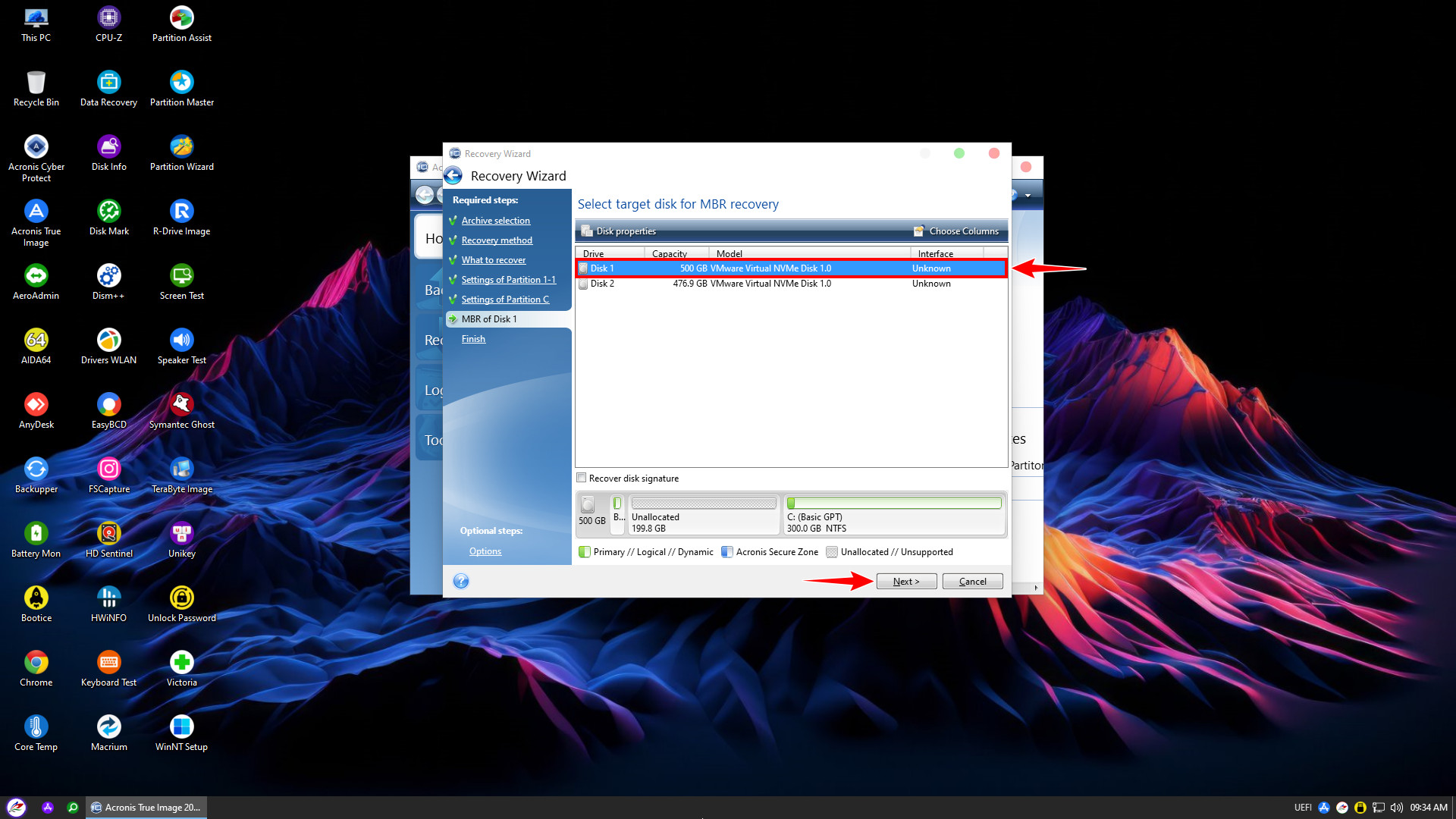
Task: Click the blue back arrow in Recovery Wizard
Action: point(453,176)
